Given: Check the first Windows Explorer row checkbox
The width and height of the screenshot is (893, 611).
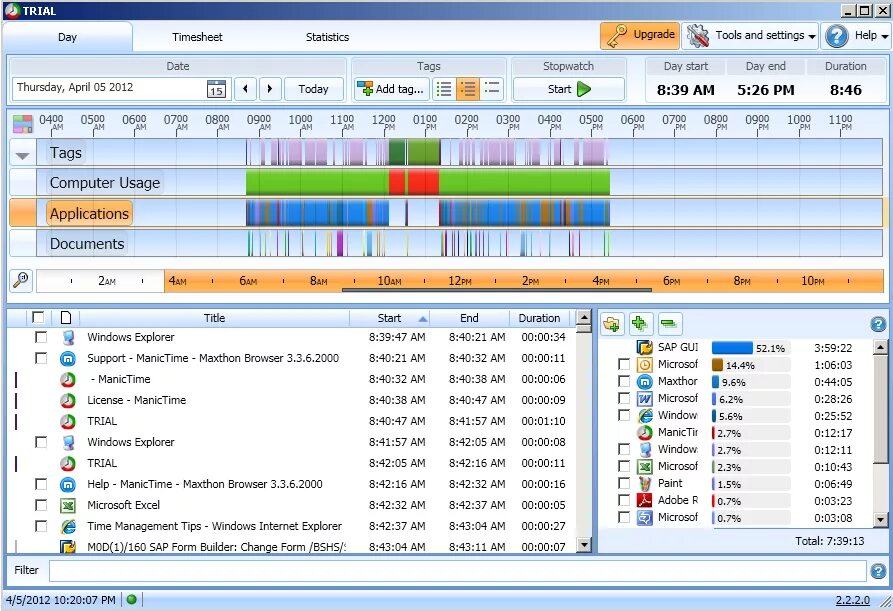Looking at the screenshot, I should coord(41,337).
